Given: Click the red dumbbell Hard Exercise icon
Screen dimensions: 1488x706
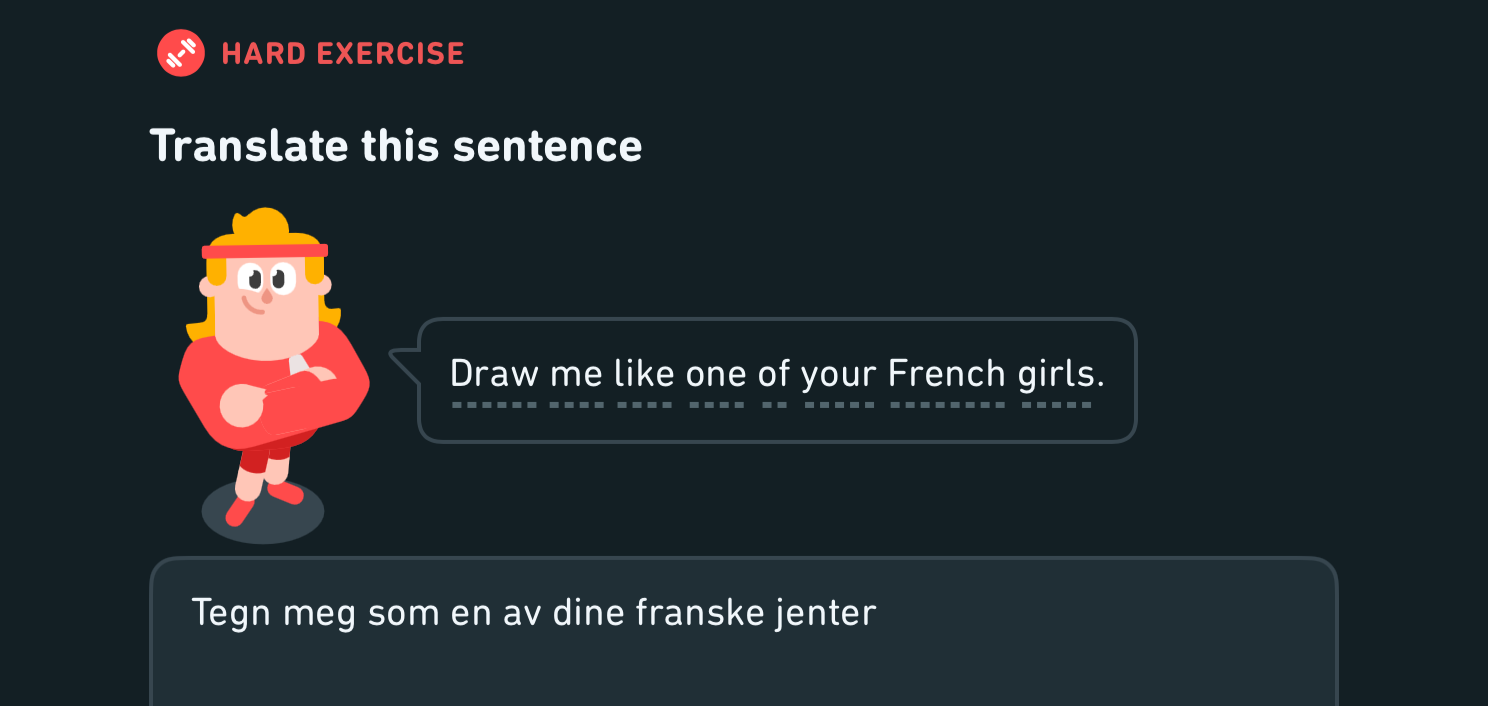Looking at the screenshot, I should pyautogui.click(x=181, y=53).
